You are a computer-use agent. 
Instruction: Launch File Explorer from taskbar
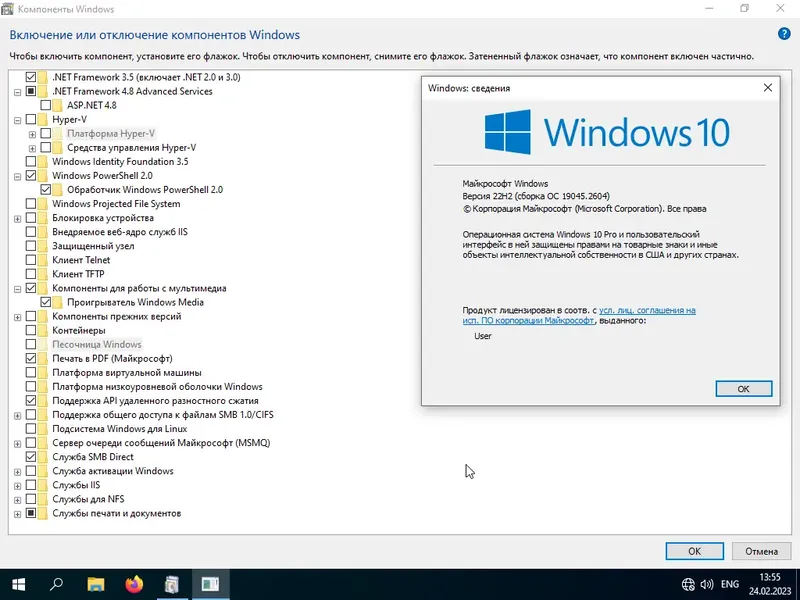pyautogui.click(x=95, y=584)
